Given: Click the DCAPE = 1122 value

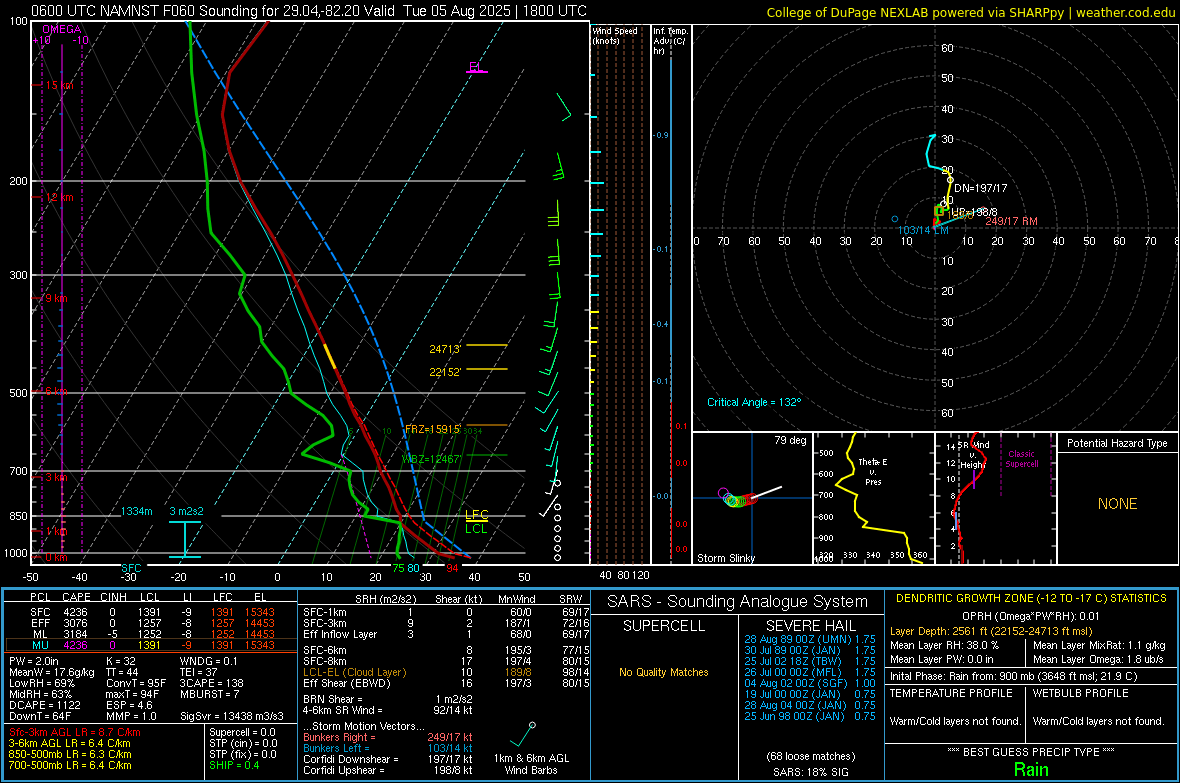Looking at the screenshot, I should [44, 705].
